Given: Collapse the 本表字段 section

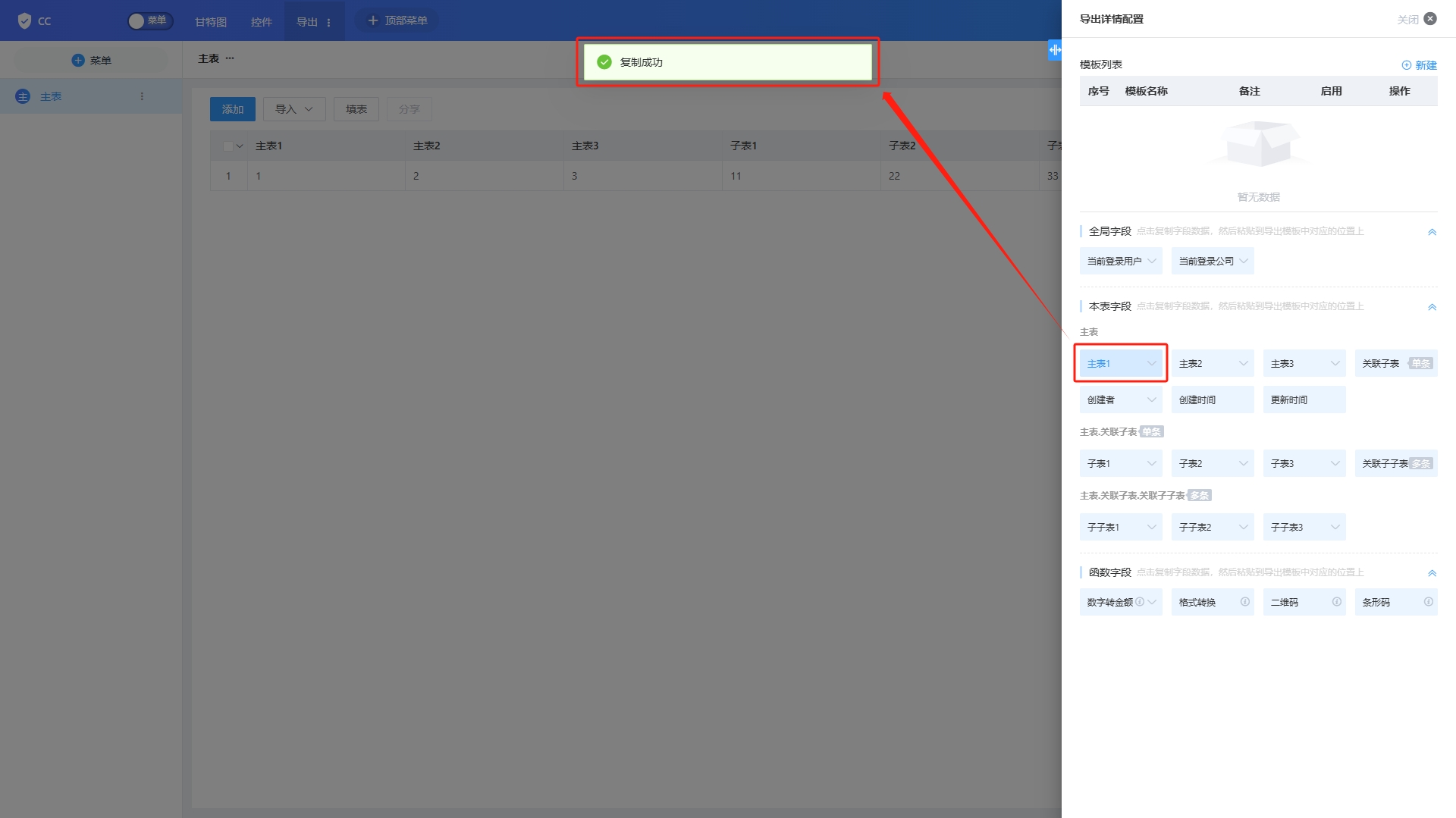Looking at the screenshot, I should (x=1432, y=307).
